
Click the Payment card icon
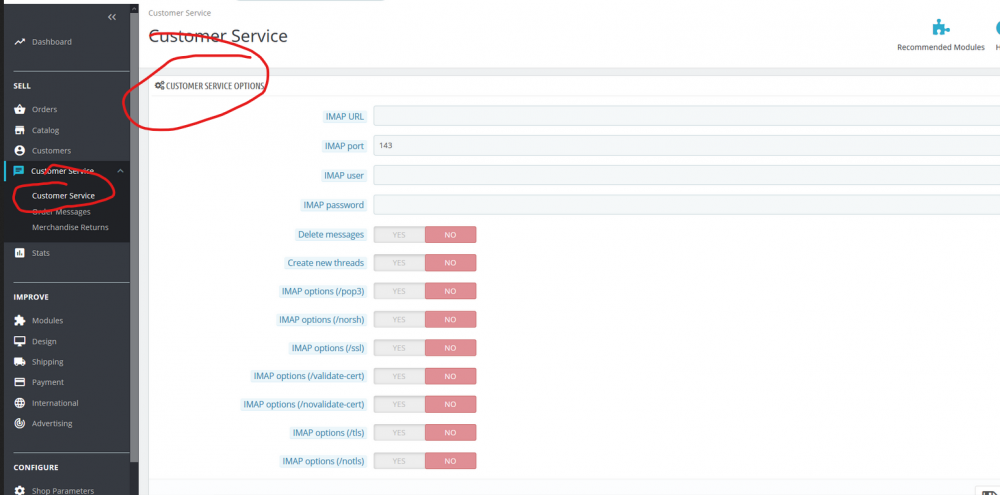pyautogui.click(x=19, y=382)
